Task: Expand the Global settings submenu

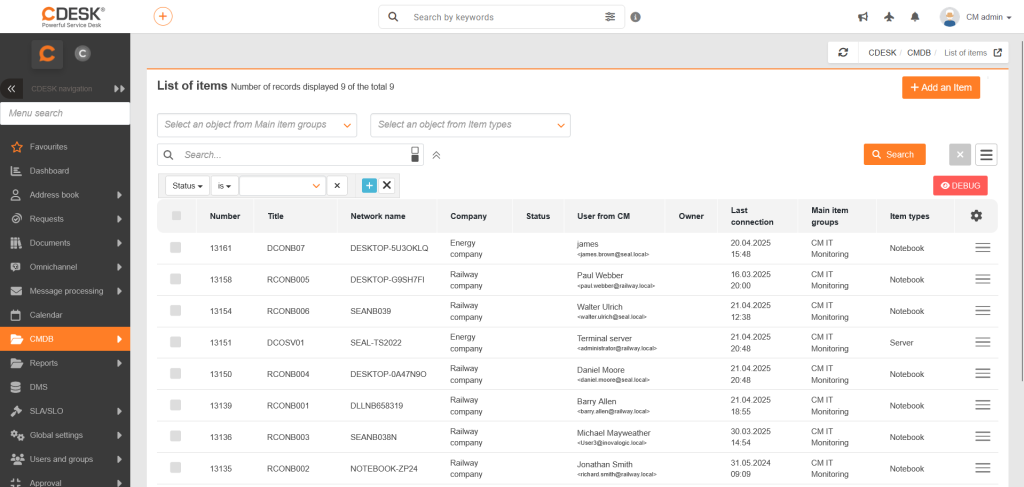Action: [120, 435]
